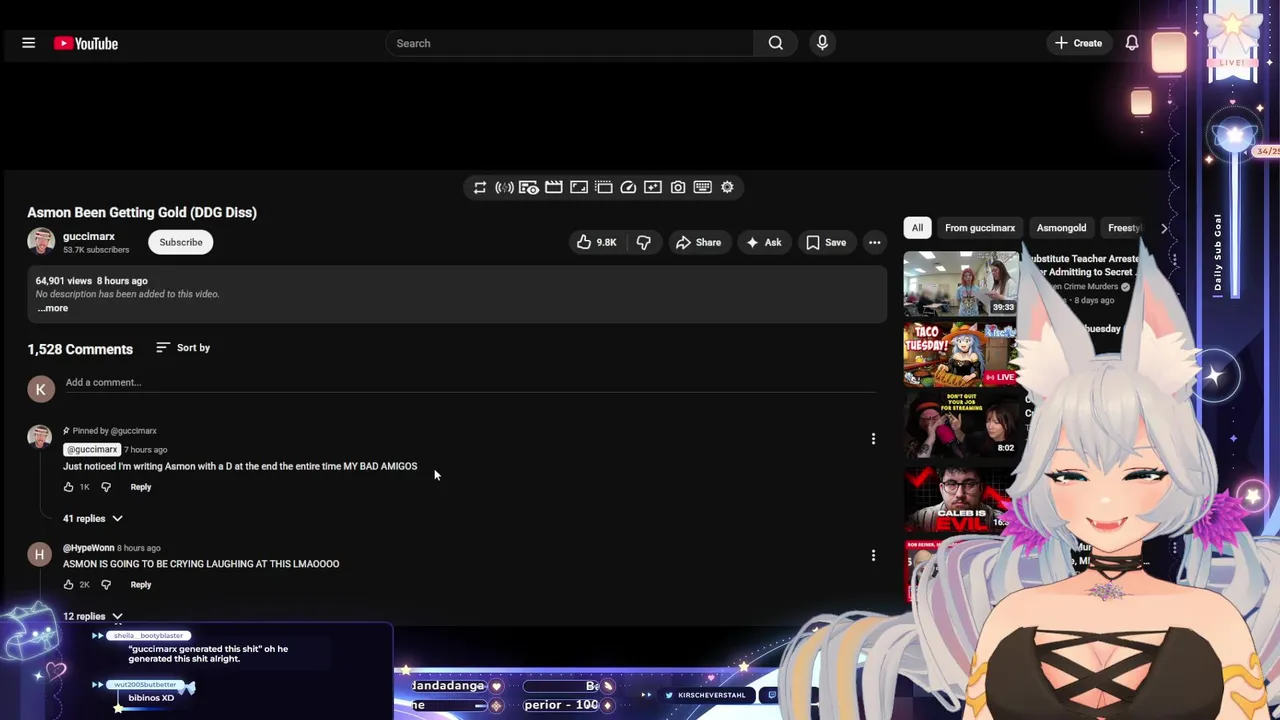Viewport: 1280px width, 720px height.
Task: Share the video
Action: 698,242
